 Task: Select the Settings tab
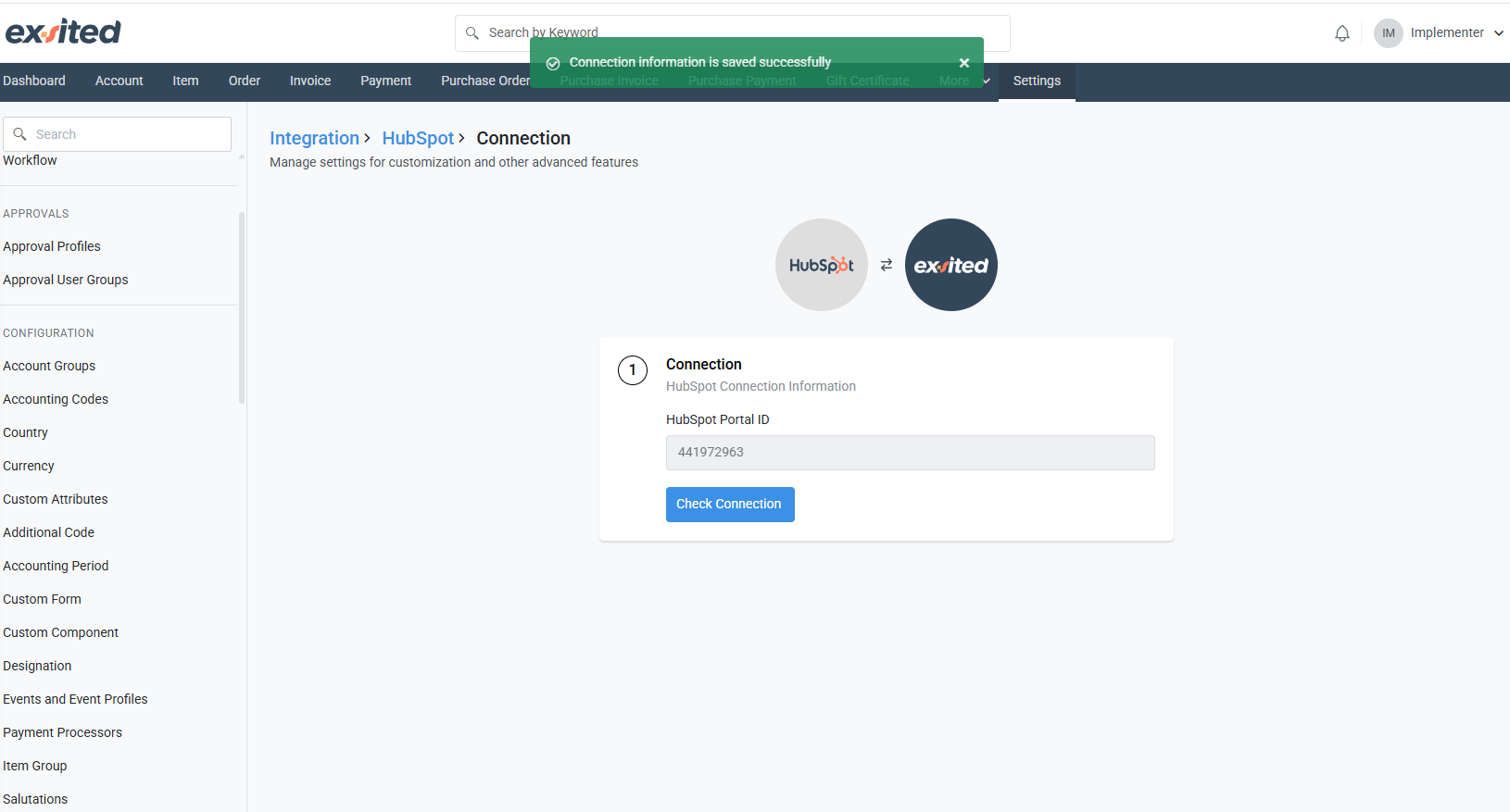tap(1037, 81)
